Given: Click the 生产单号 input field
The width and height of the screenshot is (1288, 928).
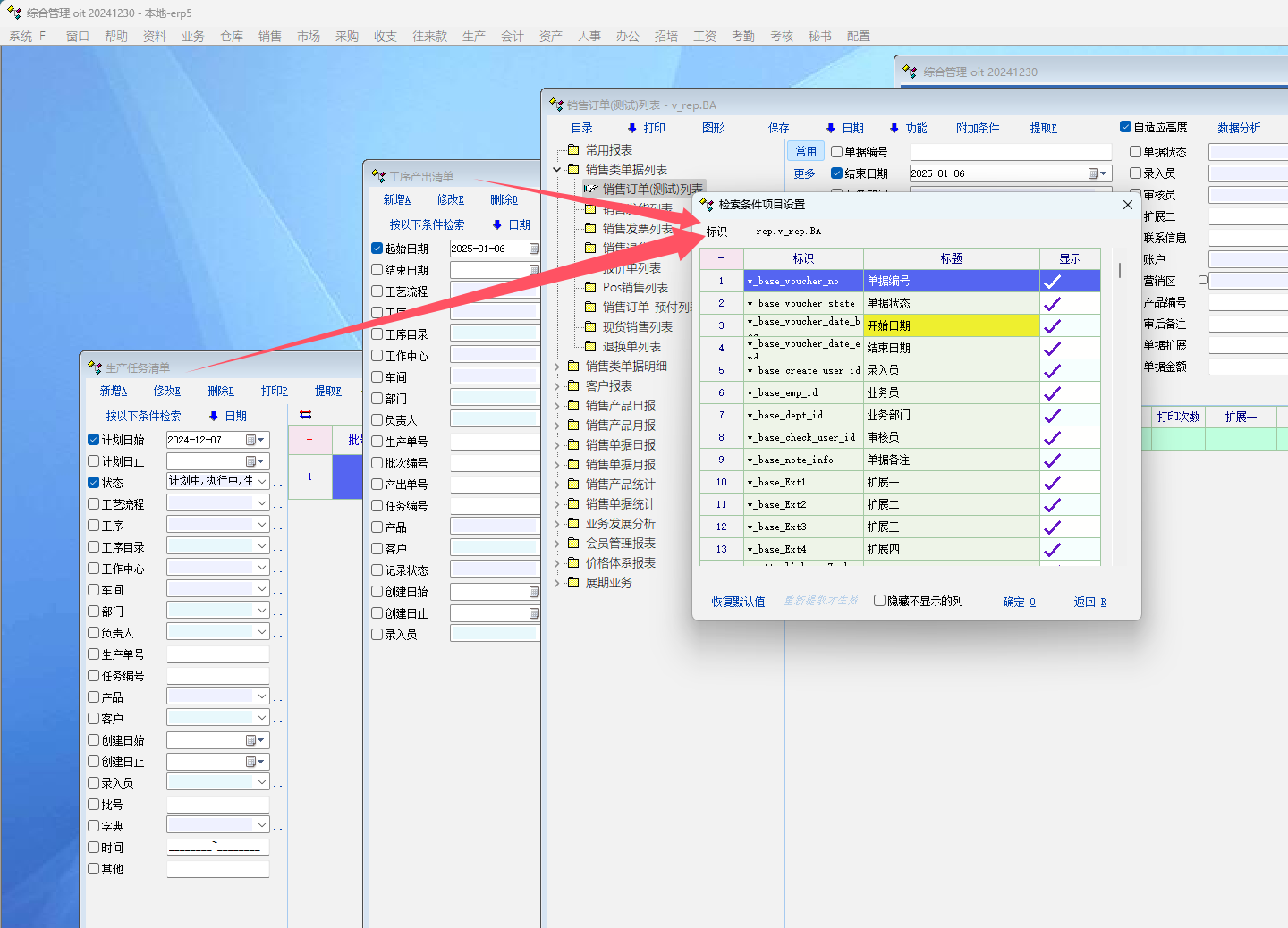Looking at the screenshot, I should click(217, 654).
